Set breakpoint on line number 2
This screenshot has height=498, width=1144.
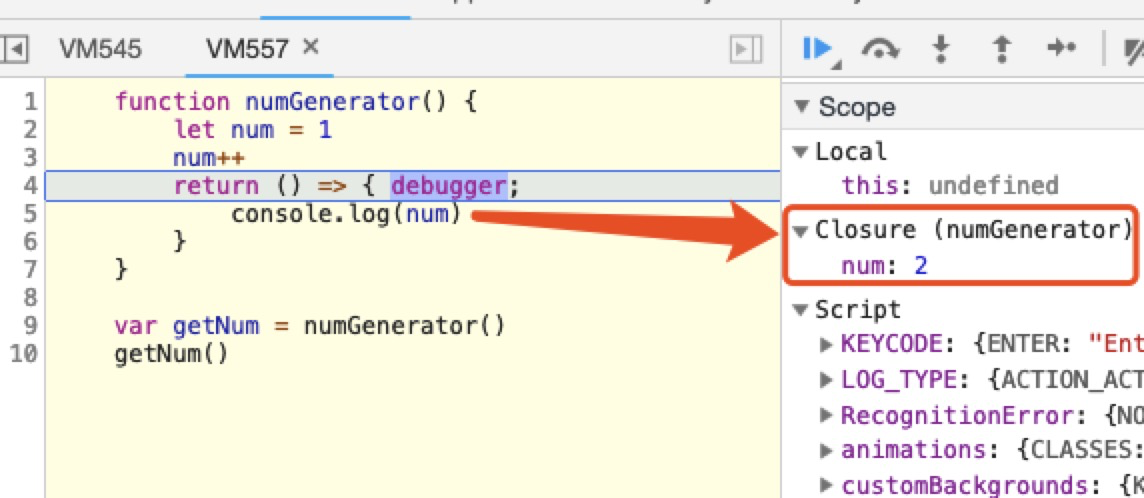30,130
